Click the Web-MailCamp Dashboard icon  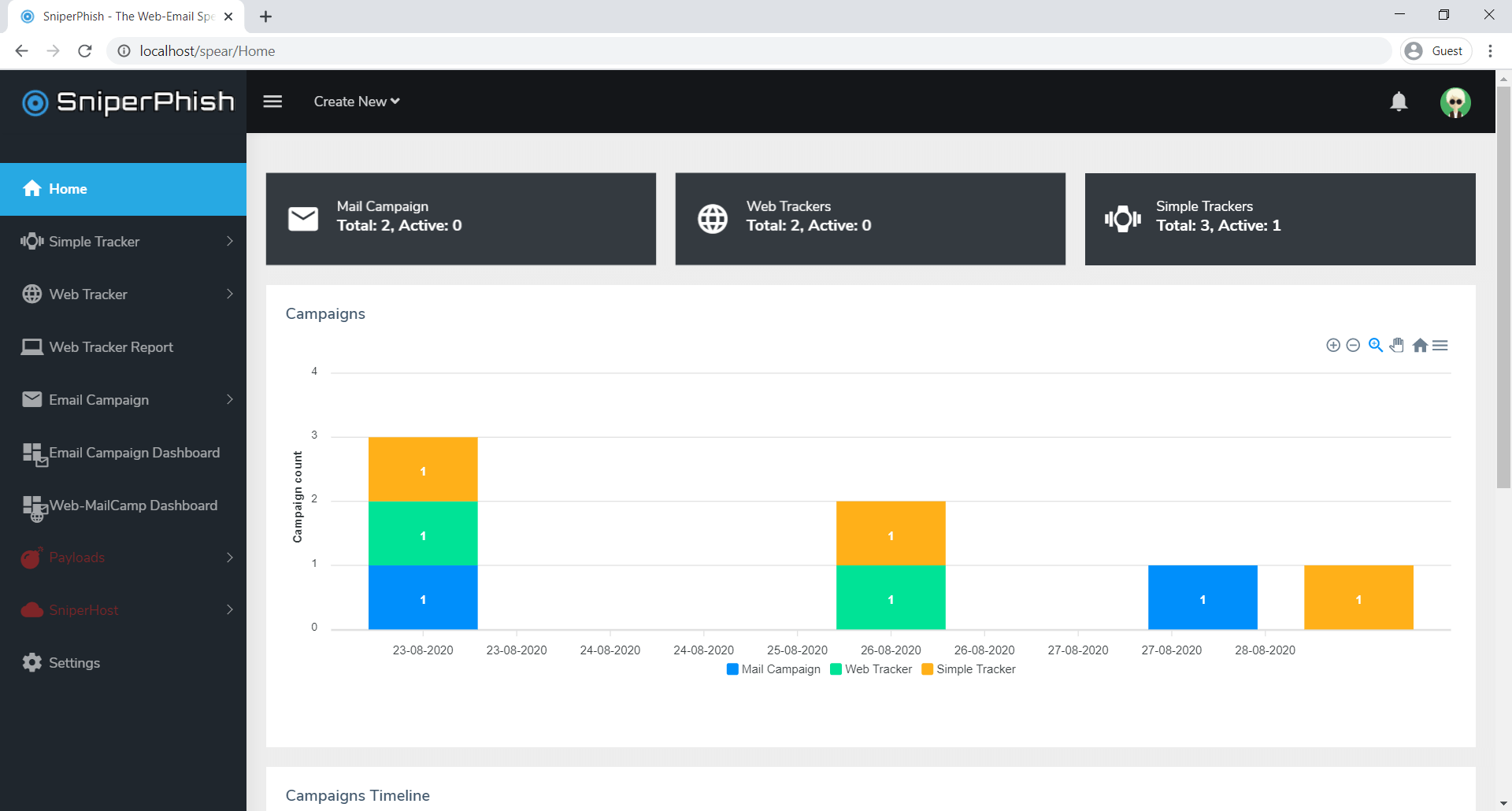coord(35,508)
